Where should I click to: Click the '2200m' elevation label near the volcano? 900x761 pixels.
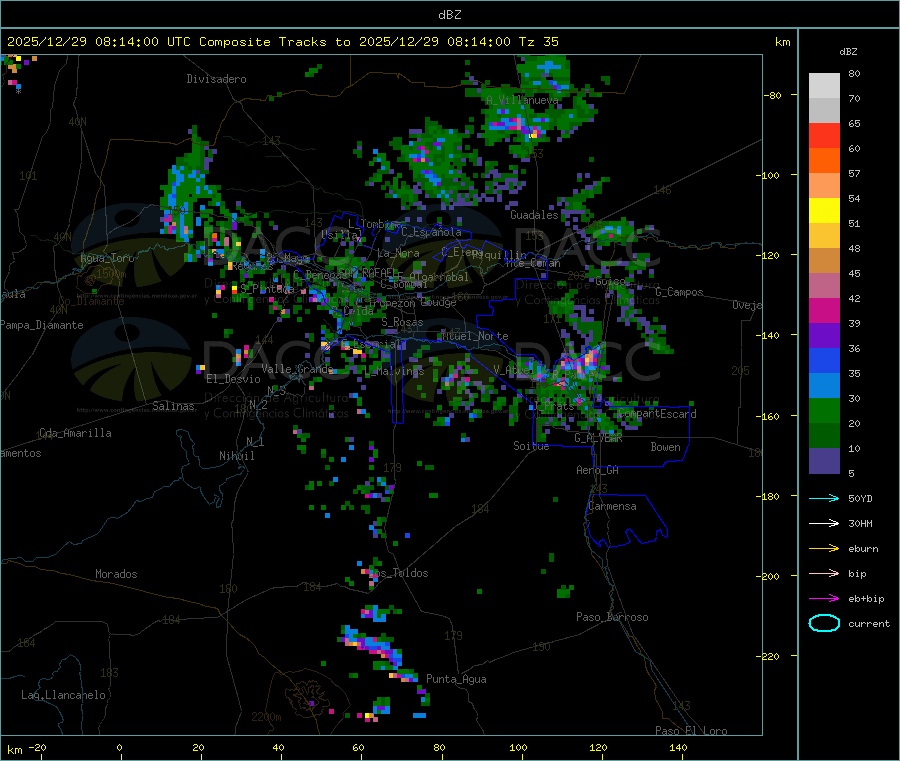pos(266,717)
